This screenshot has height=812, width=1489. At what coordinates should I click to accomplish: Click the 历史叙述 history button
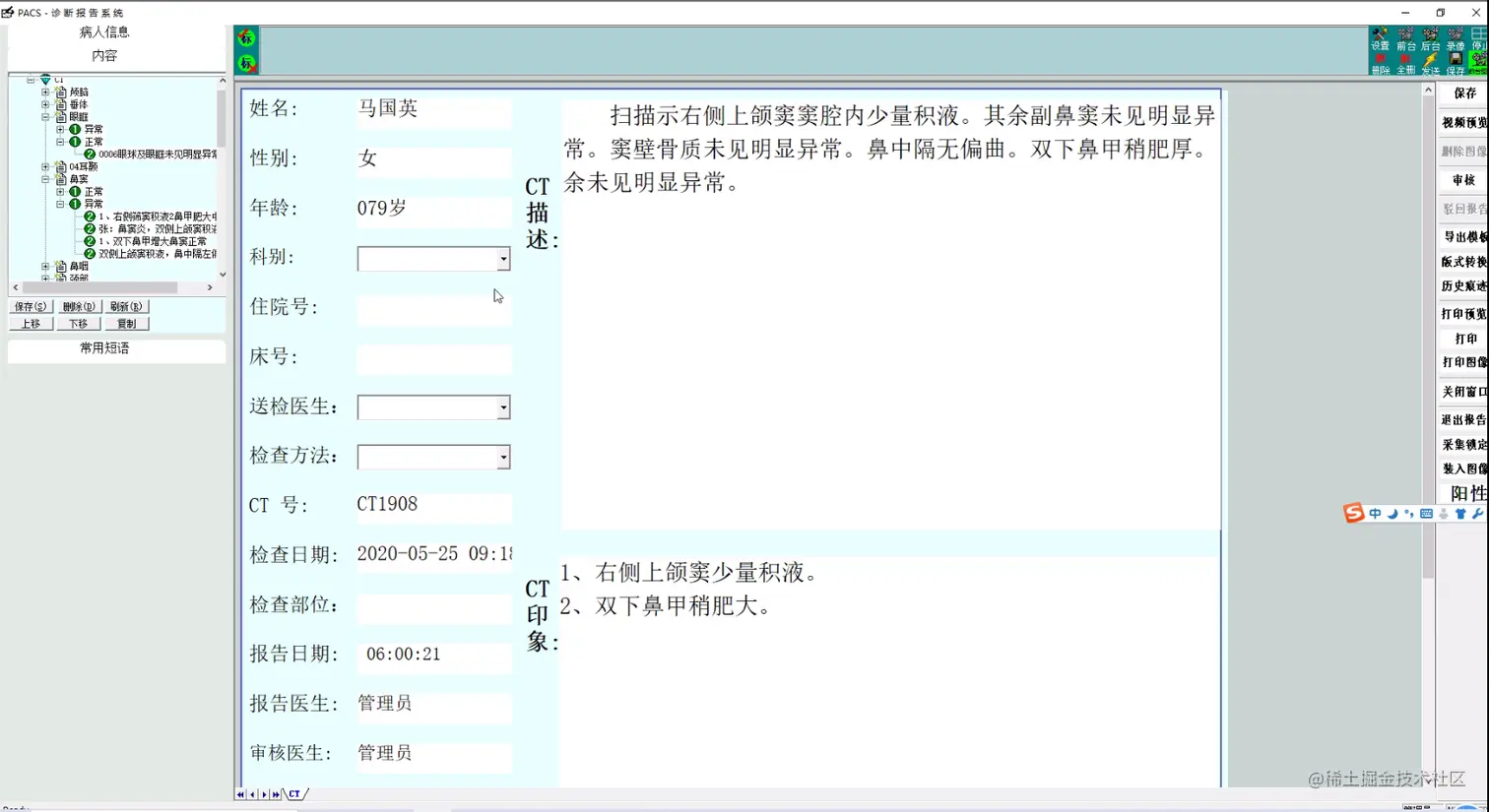(x=1463, y=286)
